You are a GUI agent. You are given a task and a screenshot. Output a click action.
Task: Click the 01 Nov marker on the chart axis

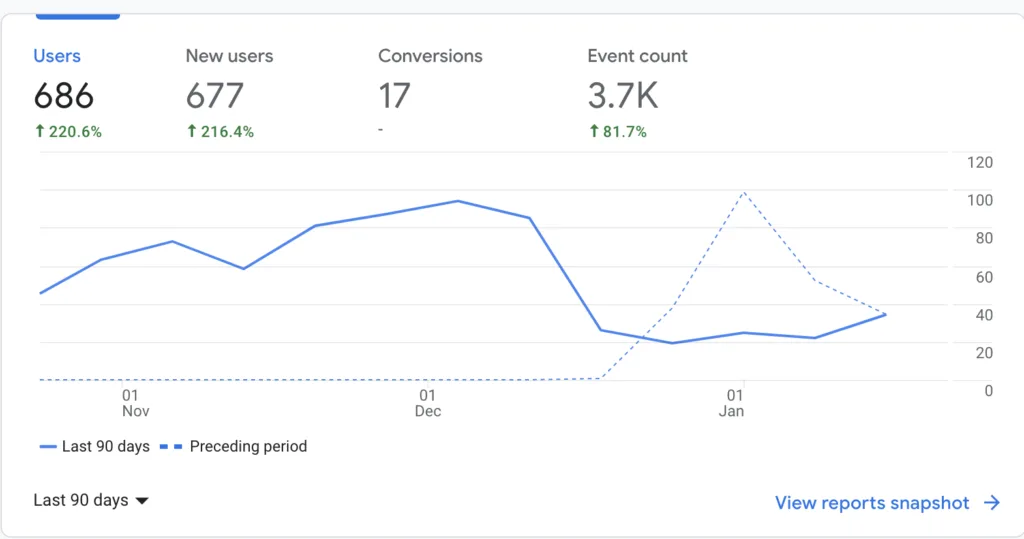coord(135,403)
